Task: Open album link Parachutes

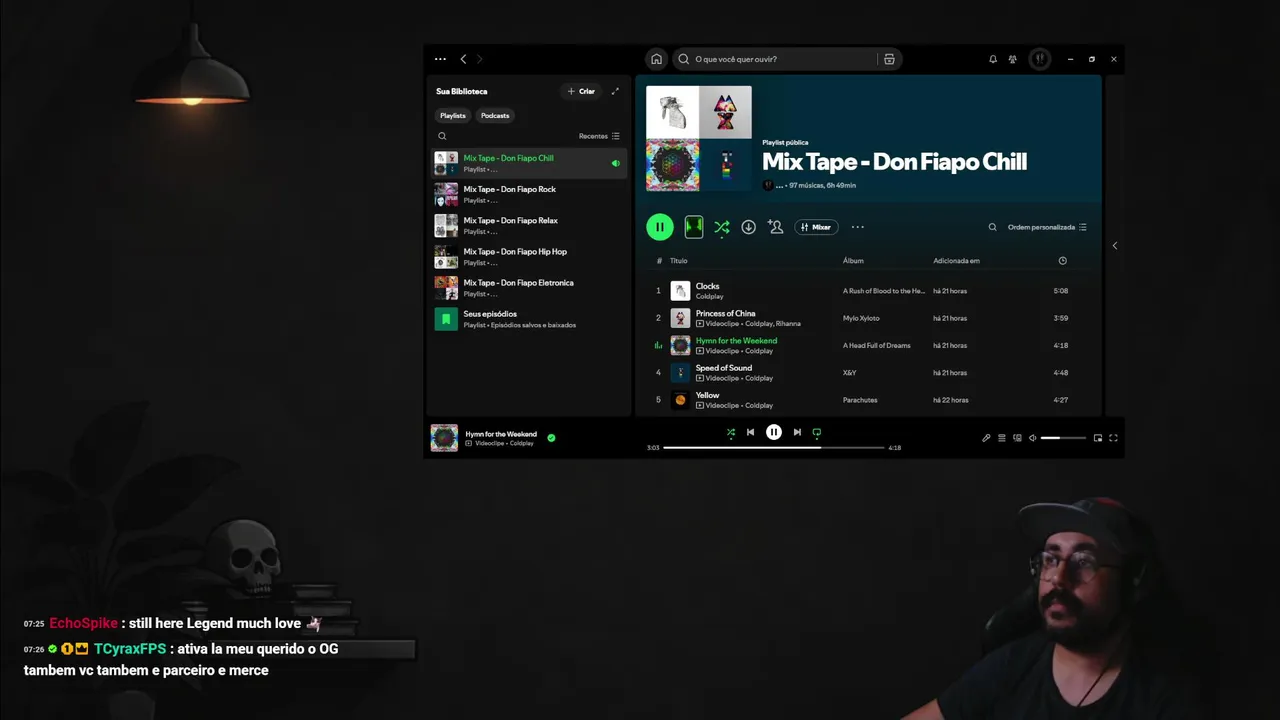Action: tap(860, 400)
